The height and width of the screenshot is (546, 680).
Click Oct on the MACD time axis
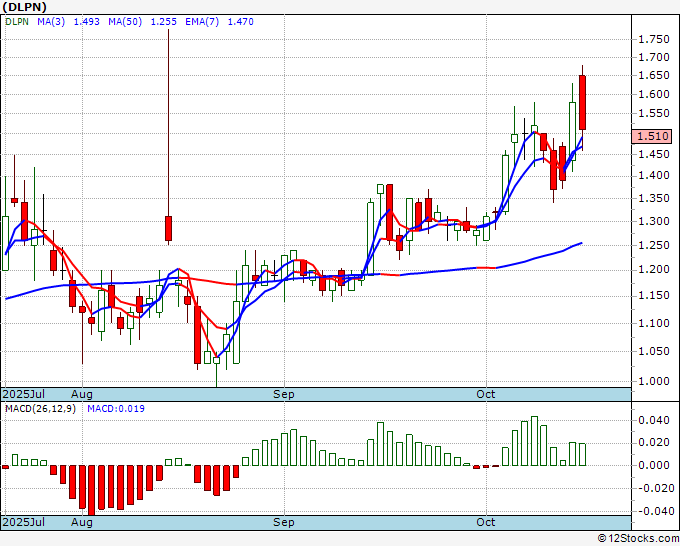click(485, 522)
